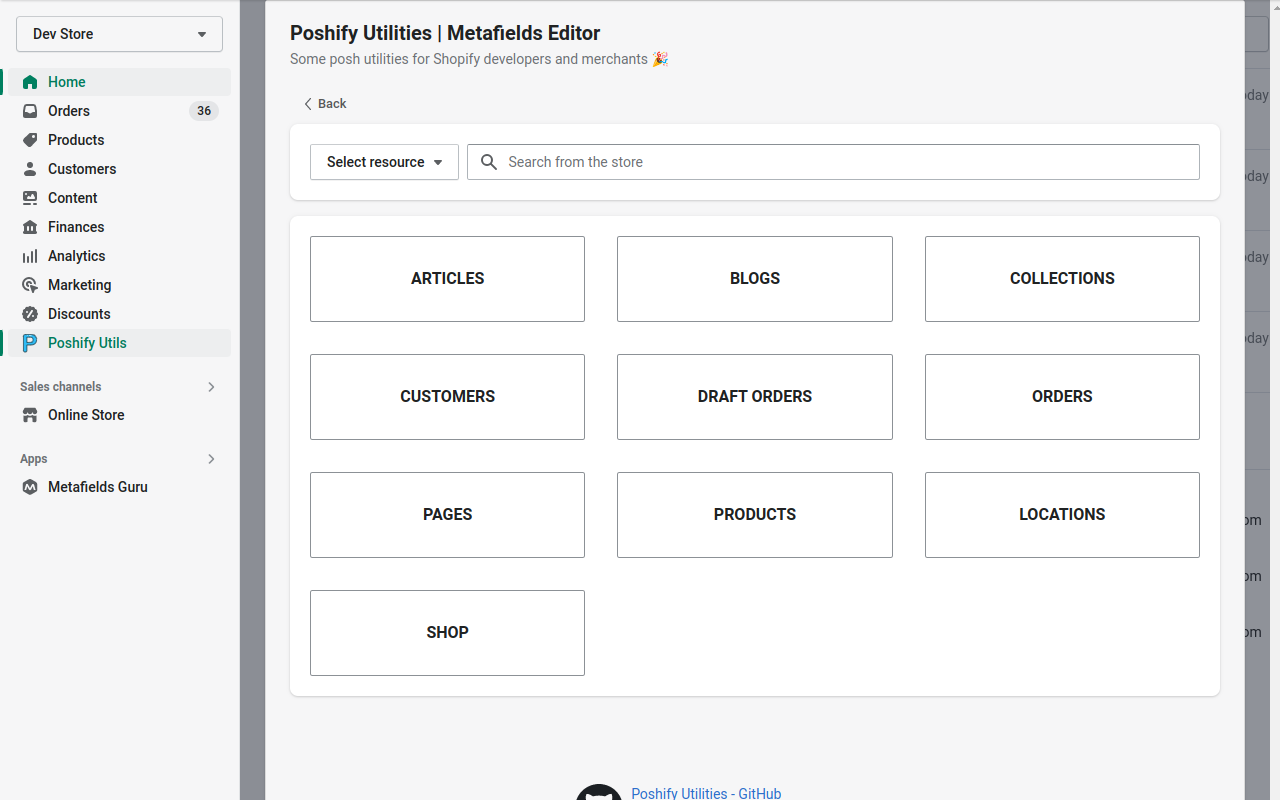
Task: Open Content menu item
Action: click(117, 198)
